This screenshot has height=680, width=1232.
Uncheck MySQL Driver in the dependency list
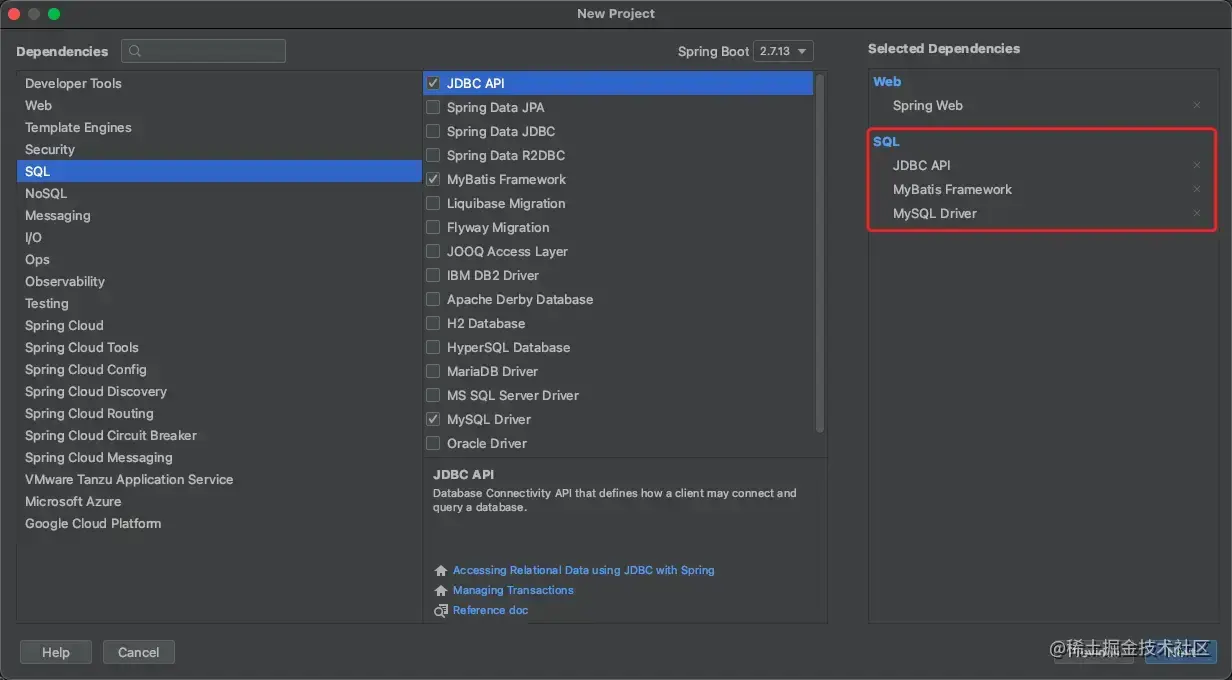click(433, 419)
